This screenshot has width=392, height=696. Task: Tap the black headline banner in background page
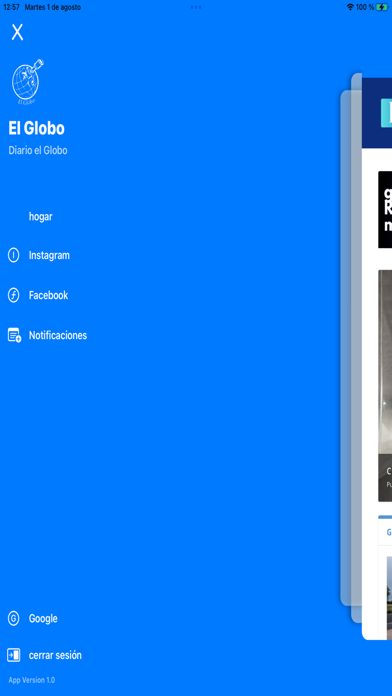coord(385,210)
